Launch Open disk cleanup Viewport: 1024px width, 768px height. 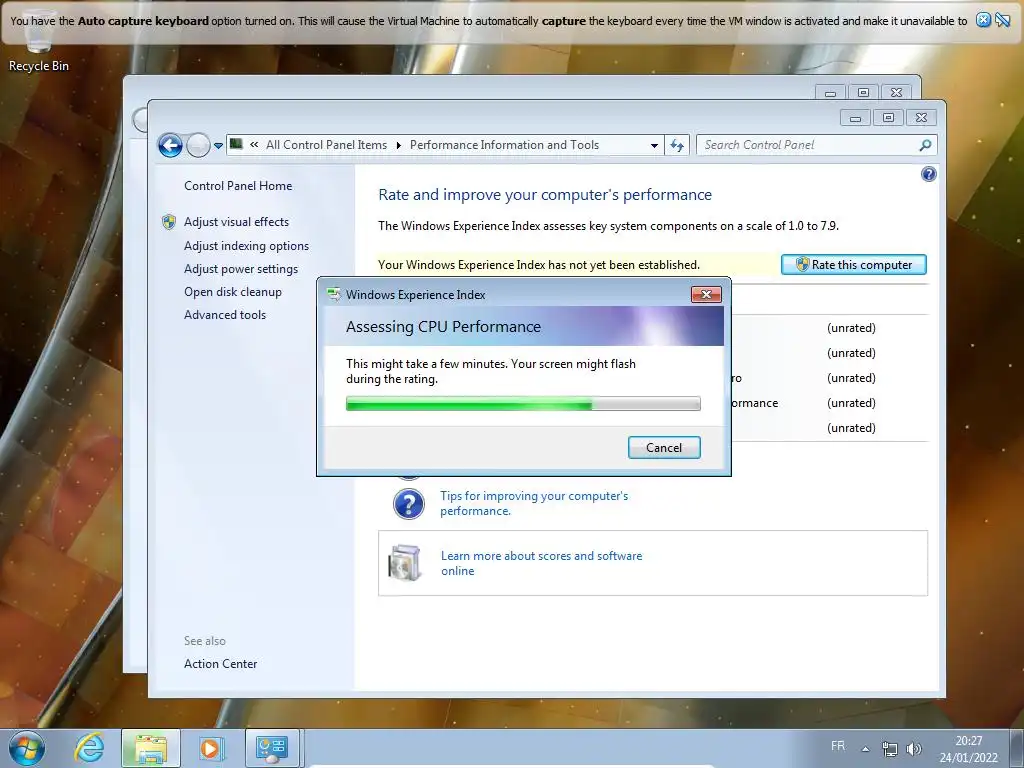point(232,292)
